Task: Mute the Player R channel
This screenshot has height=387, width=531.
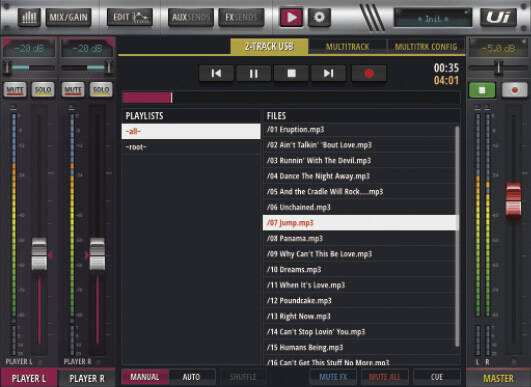Action: tap(73, 90)
